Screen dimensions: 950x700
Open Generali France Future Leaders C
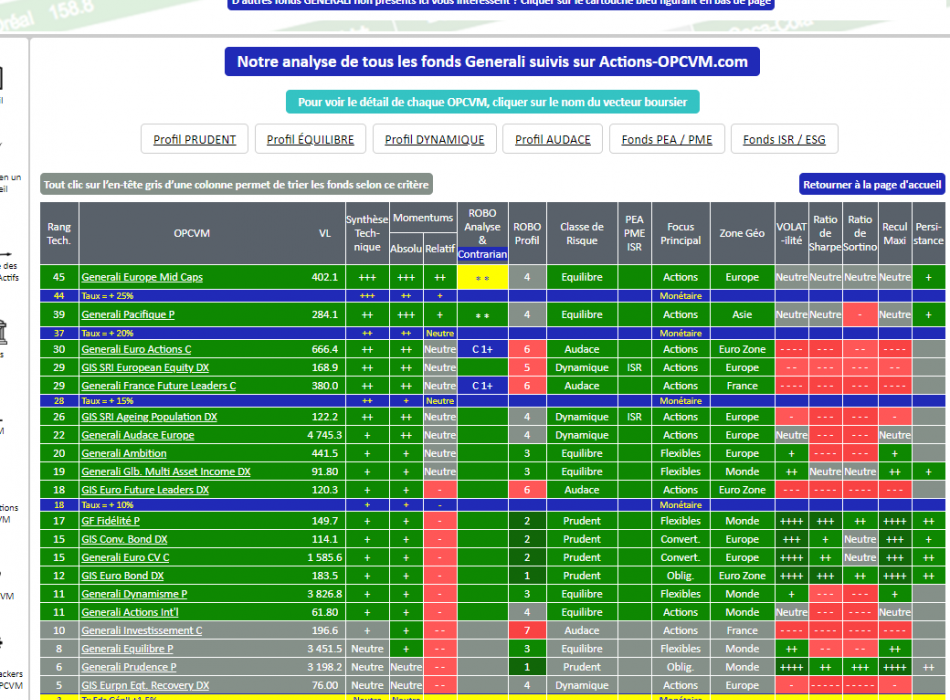(159, 385)
